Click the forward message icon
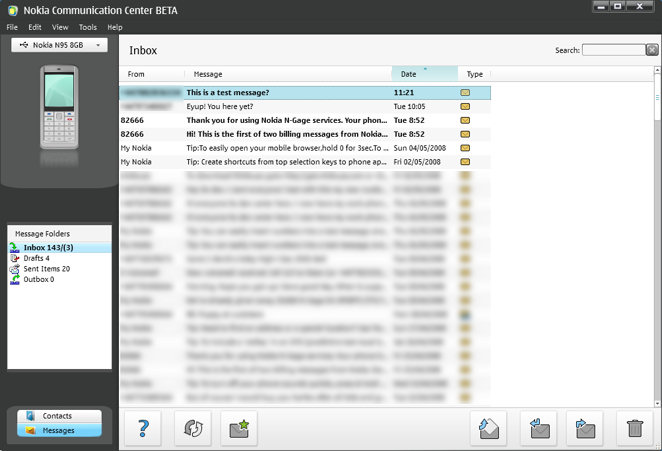 (585, 428)
